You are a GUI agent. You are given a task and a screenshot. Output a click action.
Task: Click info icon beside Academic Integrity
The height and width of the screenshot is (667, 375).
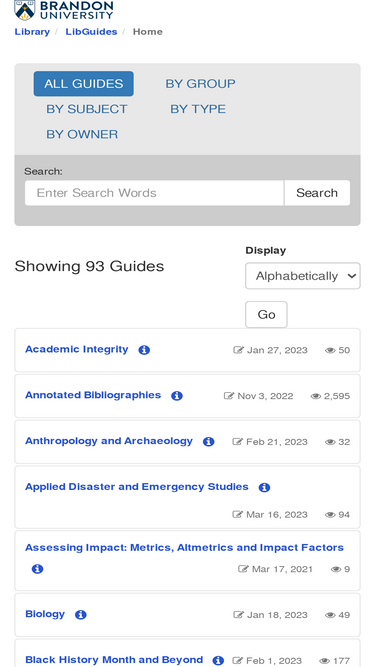point(144,350)
